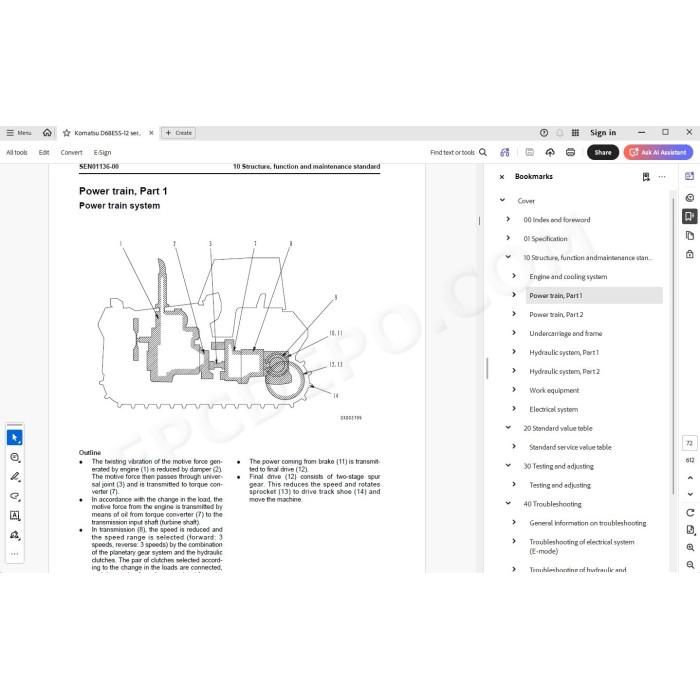
Task: Go to next page down arrow
Action: click(690, 494)
